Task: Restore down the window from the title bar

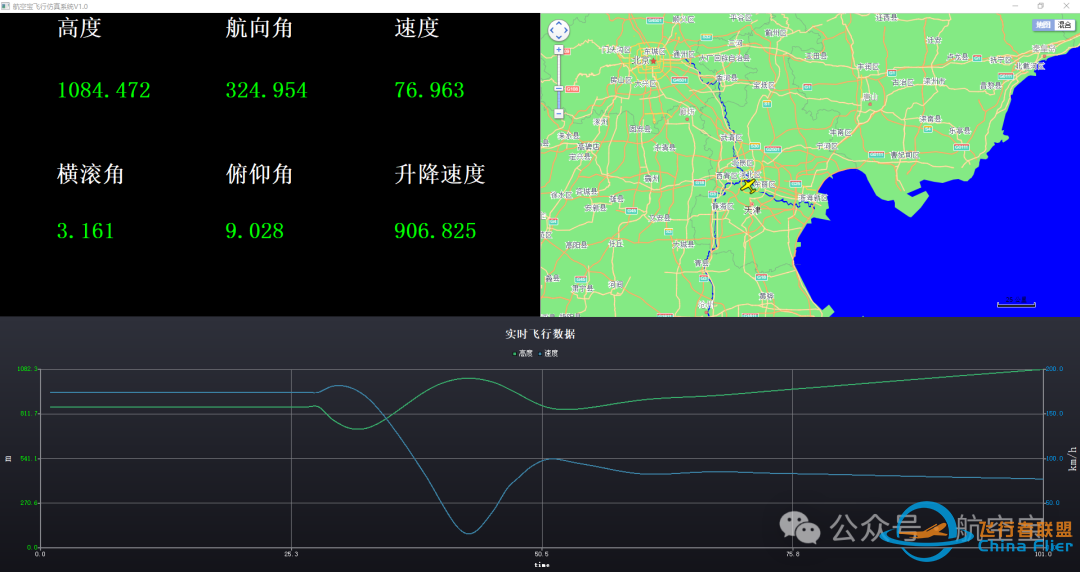Action: pos(1041,6)
